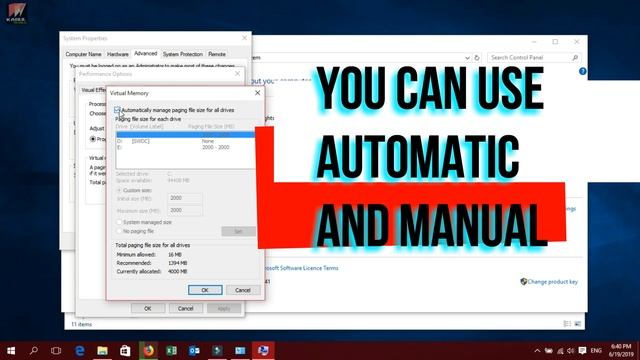
Task: Open the blue help question mark icon
Action: click(582, 71)
